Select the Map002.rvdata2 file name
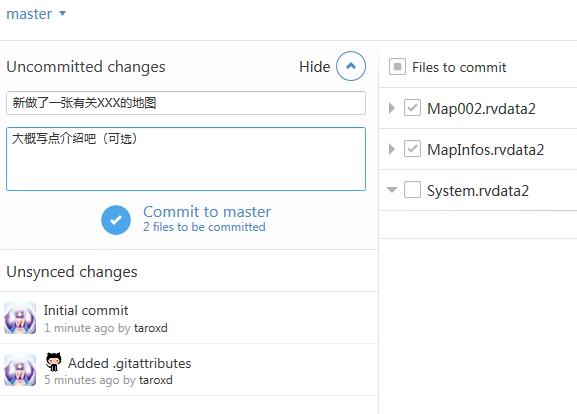 click(x=481, y=109)
